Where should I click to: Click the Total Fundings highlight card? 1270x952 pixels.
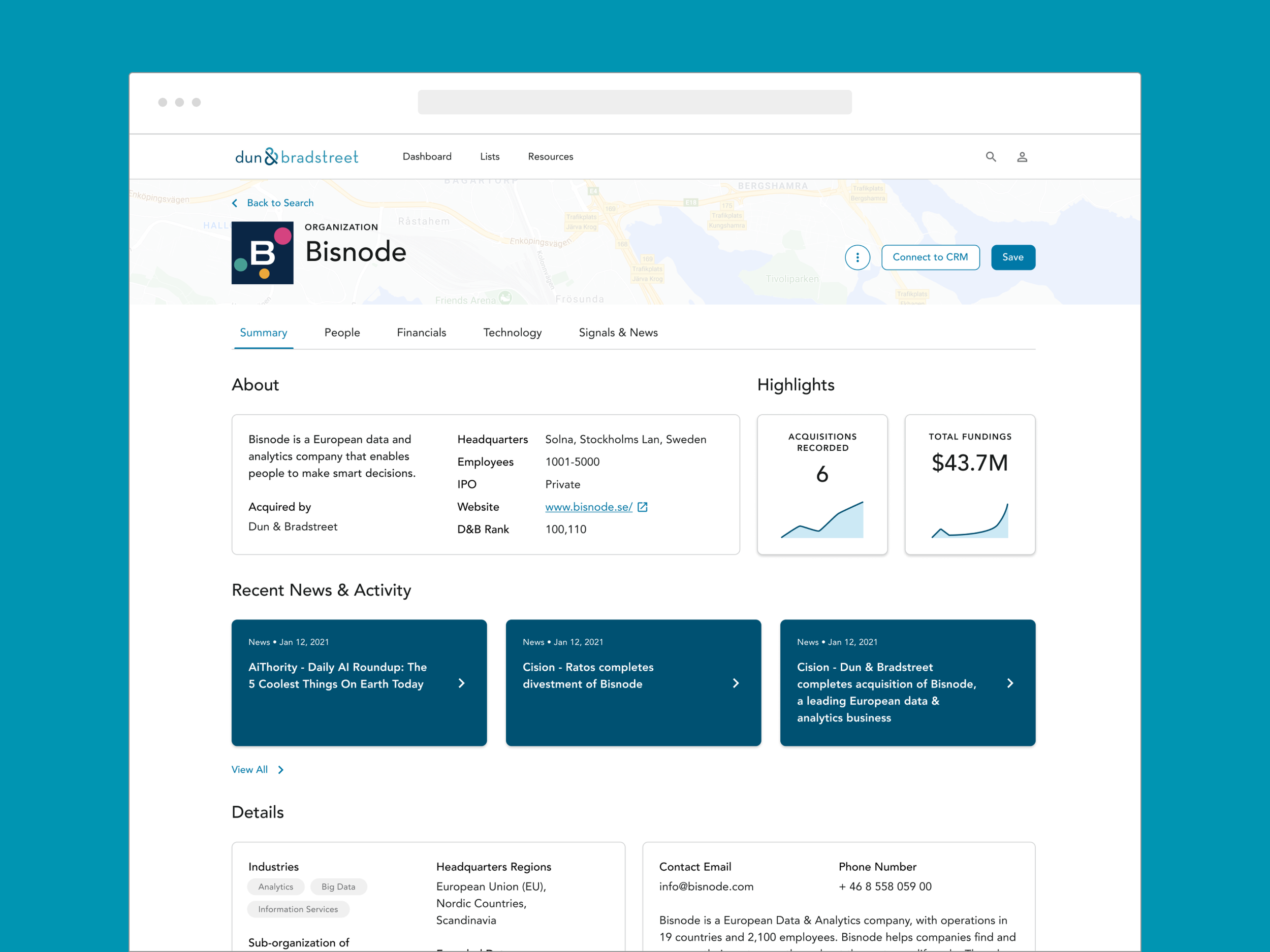point(969,484)
